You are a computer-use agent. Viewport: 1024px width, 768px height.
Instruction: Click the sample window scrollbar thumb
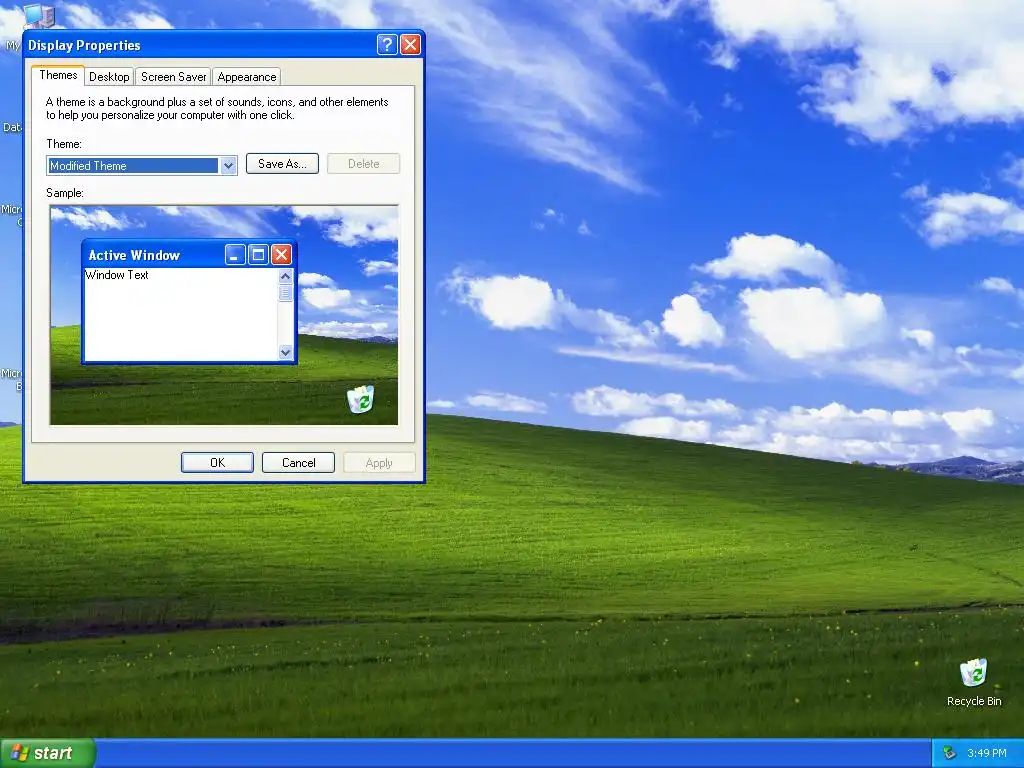(x=285, y=293)
